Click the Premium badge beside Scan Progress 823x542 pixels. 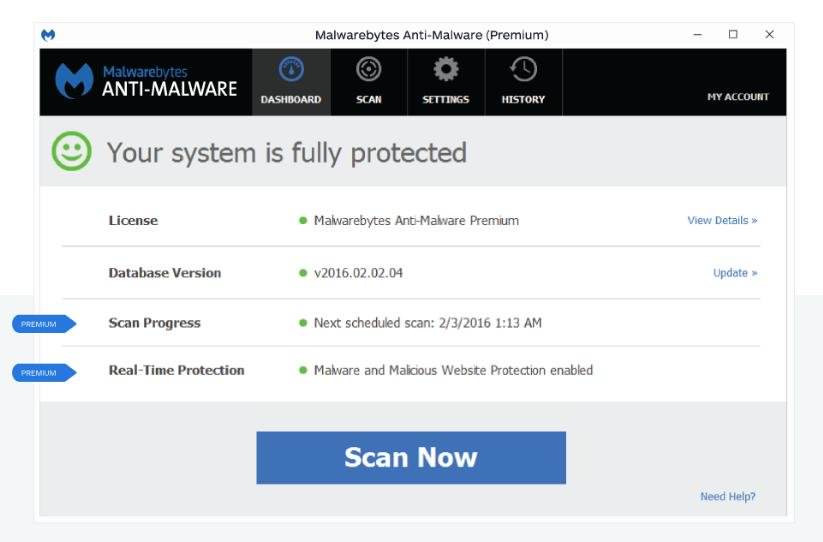[44, 324]
